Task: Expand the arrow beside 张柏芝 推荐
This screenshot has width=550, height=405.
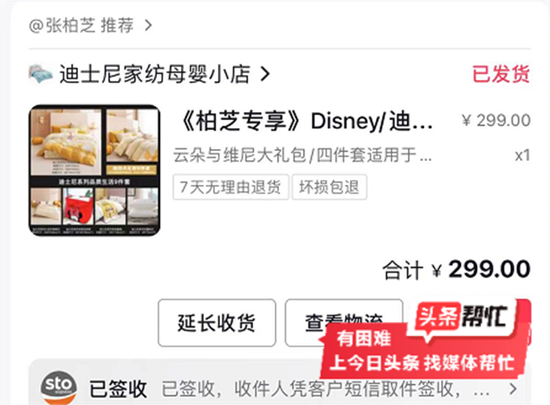Action: (x=149, y=25)
